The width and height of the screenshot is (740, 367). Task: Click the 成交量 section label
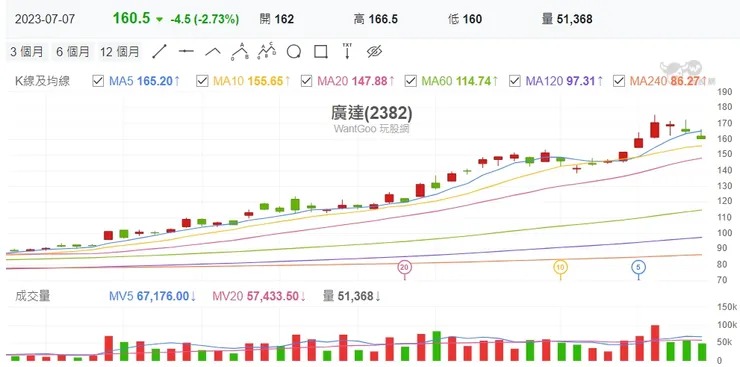(33, 296)
